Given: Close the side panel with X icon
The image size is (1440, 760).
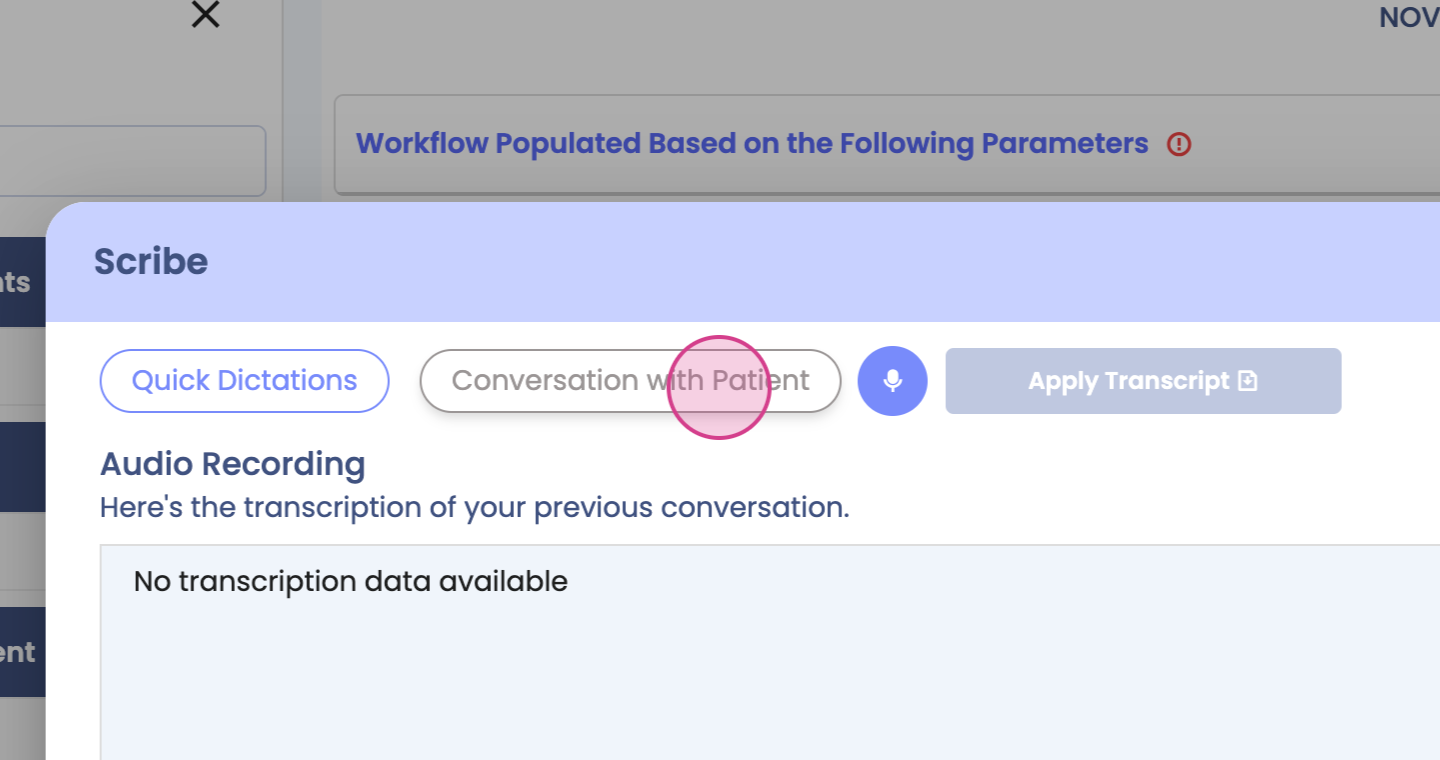Looking at the screenshot, I should [205, 14].
